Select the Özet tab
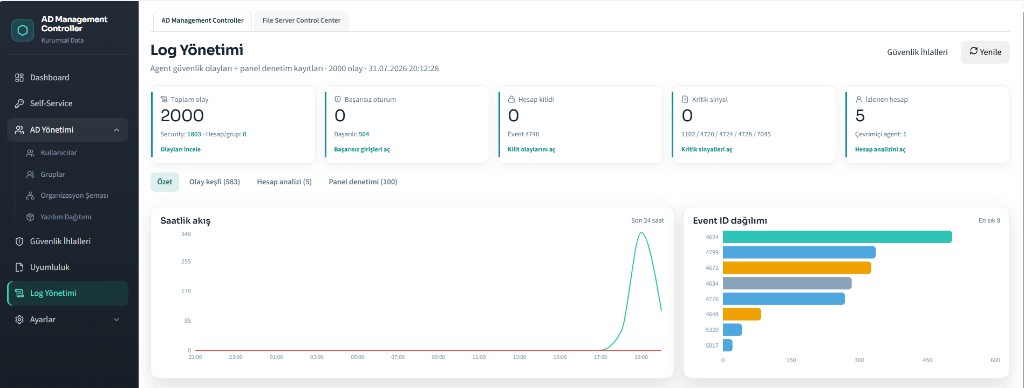The height and width of the screenshot is (388, 1024). tap(165, 182)
